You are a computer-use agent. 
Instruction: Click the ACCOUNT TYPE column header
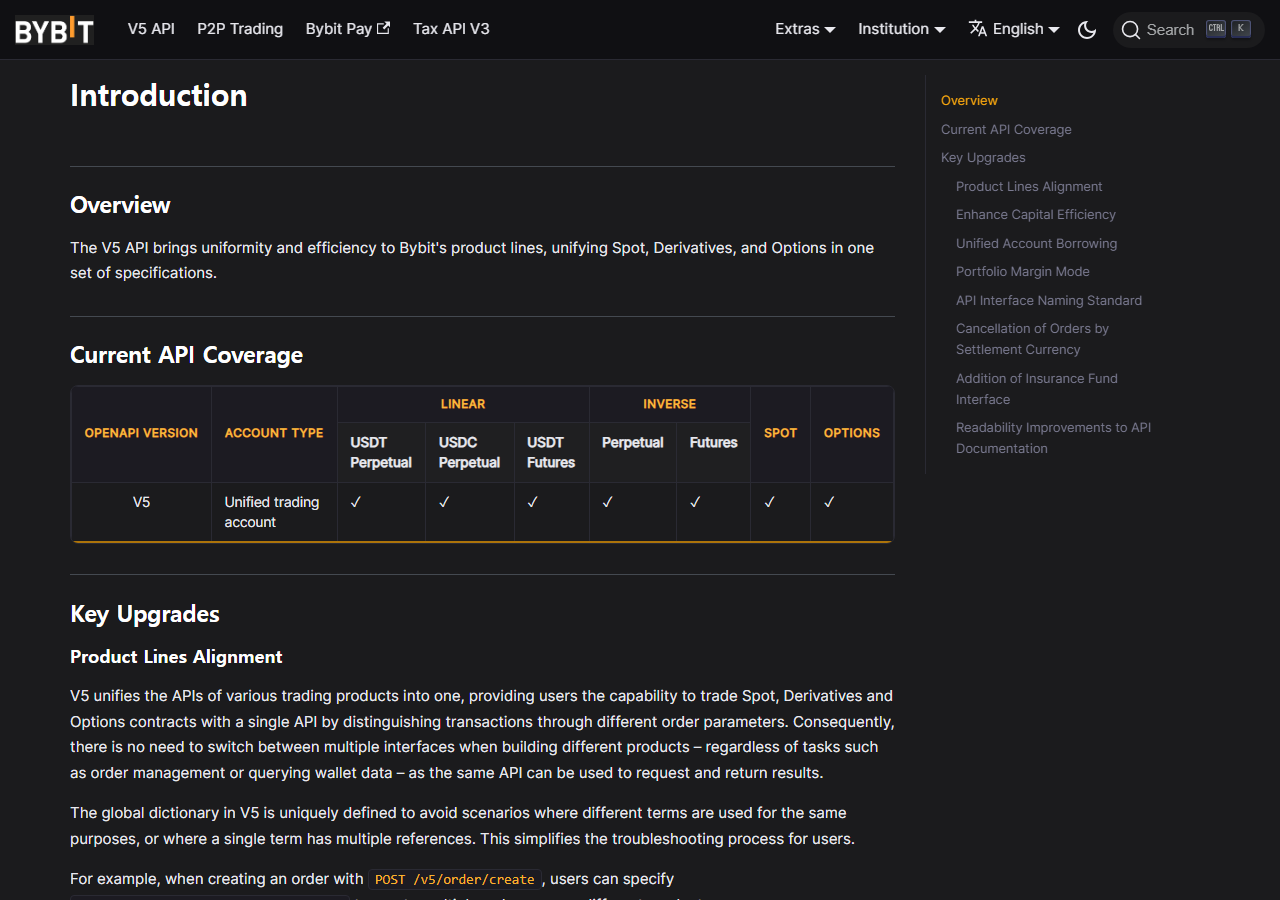pyautogui.click(x=274, y=433)
